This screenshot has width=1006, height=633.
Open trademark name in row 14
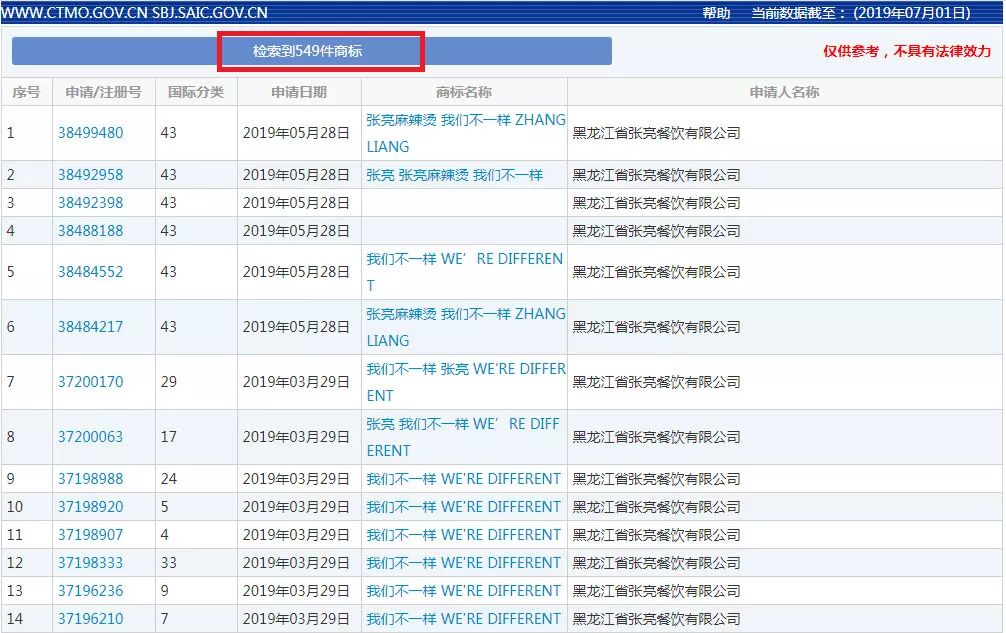point(463,619)
